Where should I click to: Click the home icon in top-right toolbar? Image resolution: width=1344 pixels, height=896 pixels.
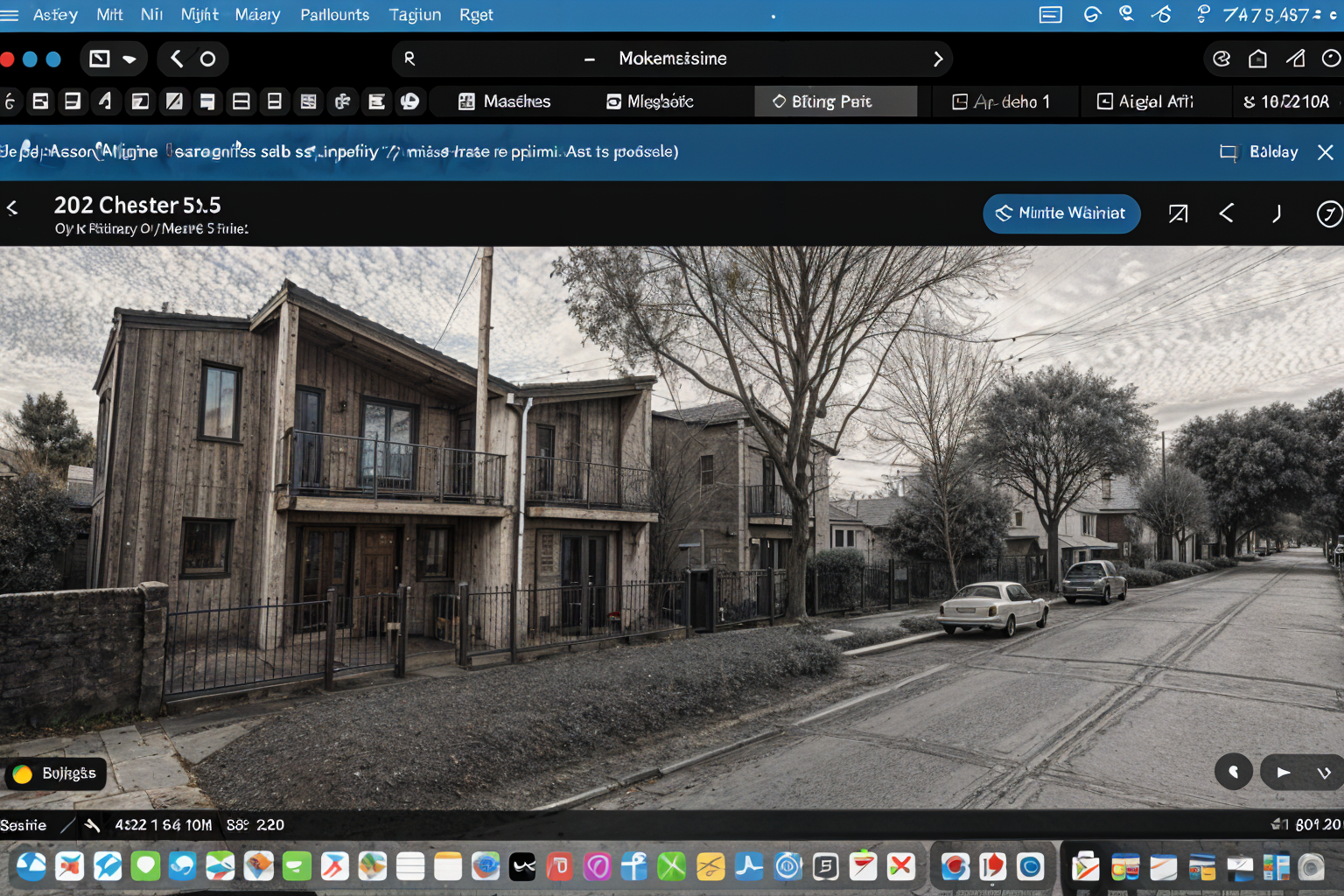(1257, 59)
